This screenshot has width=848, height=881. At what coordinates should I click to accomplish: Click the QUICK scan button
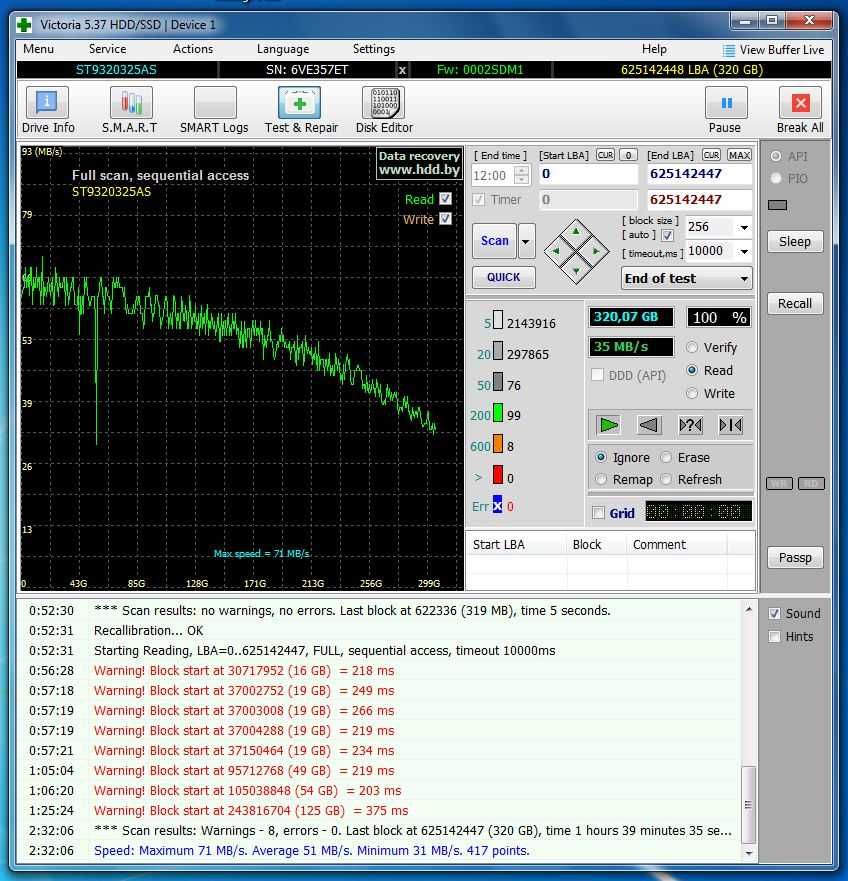[504, 277]
